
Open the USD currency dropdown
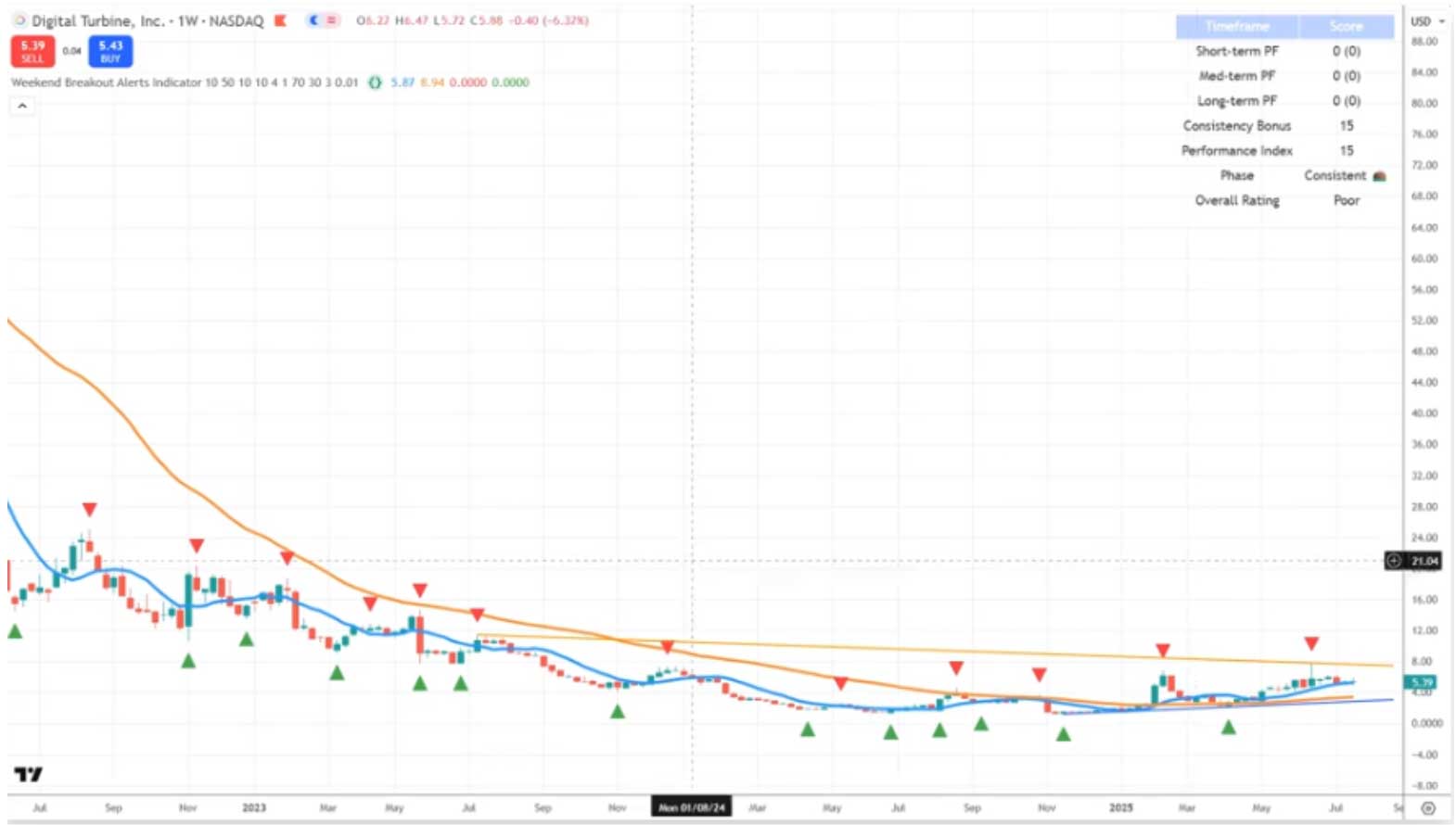coord(1427,21)
